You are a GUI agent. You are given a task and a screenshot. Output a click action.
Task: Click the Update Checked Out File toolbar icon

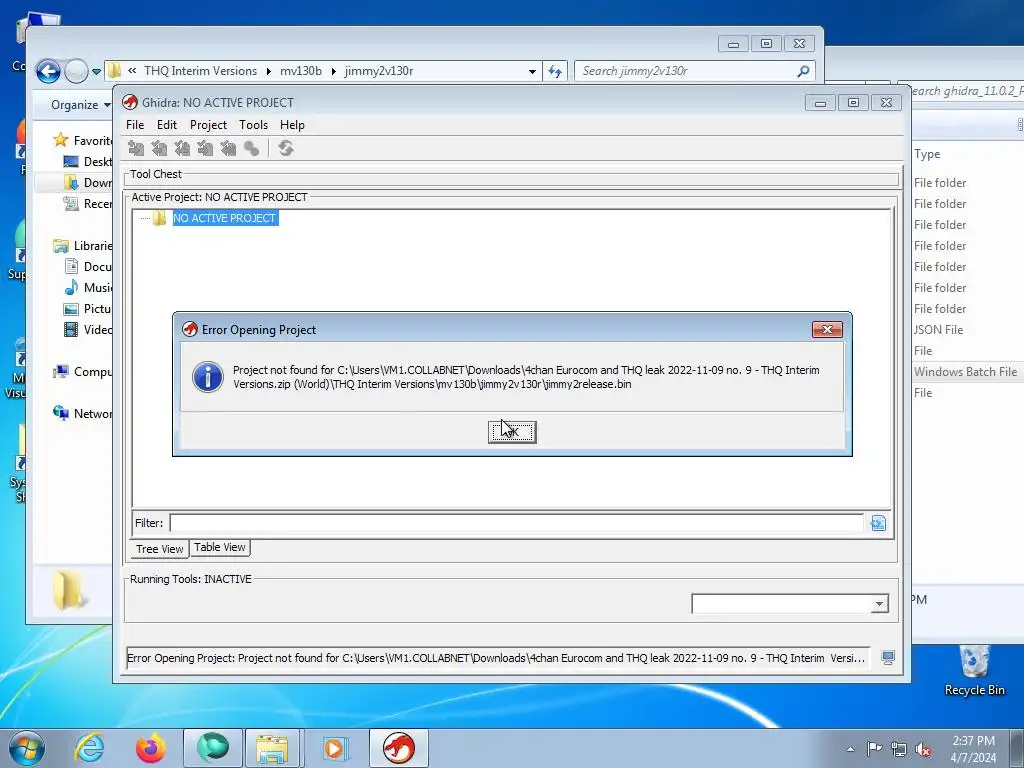182,148
